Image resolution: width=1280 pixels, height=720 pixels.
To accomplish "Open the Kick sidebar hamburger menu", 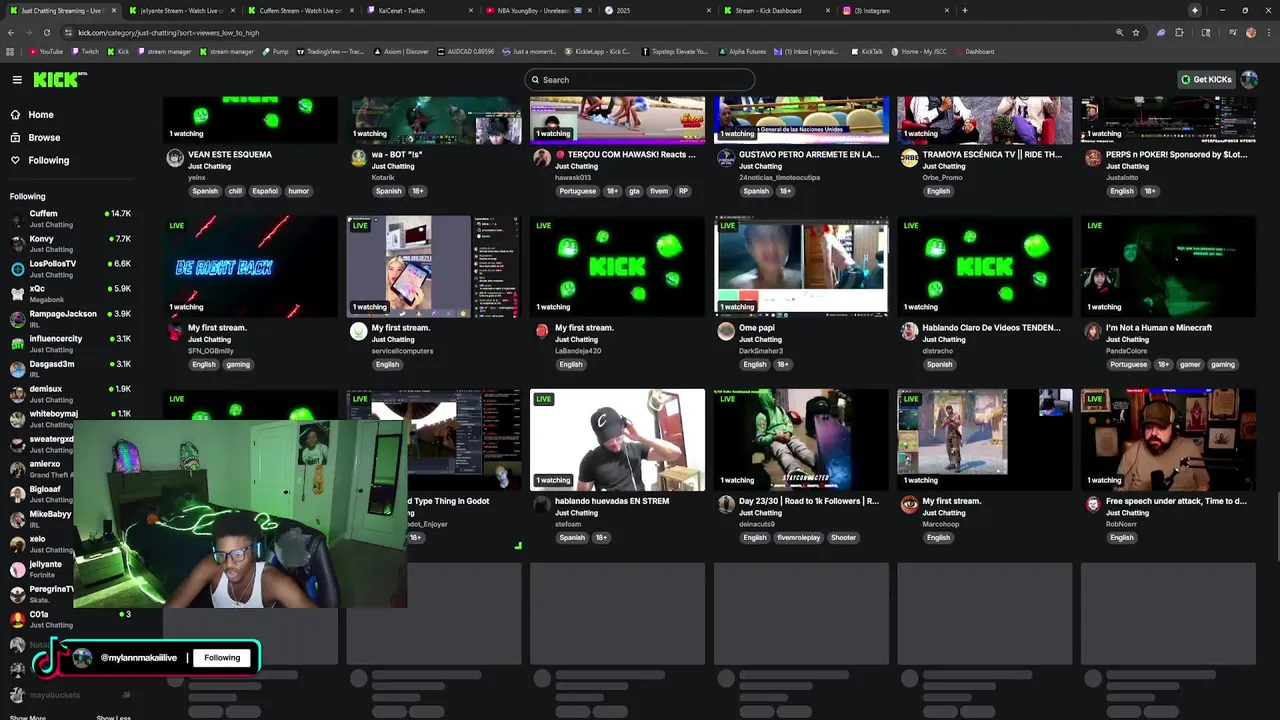I will click(x=17, y=80).
